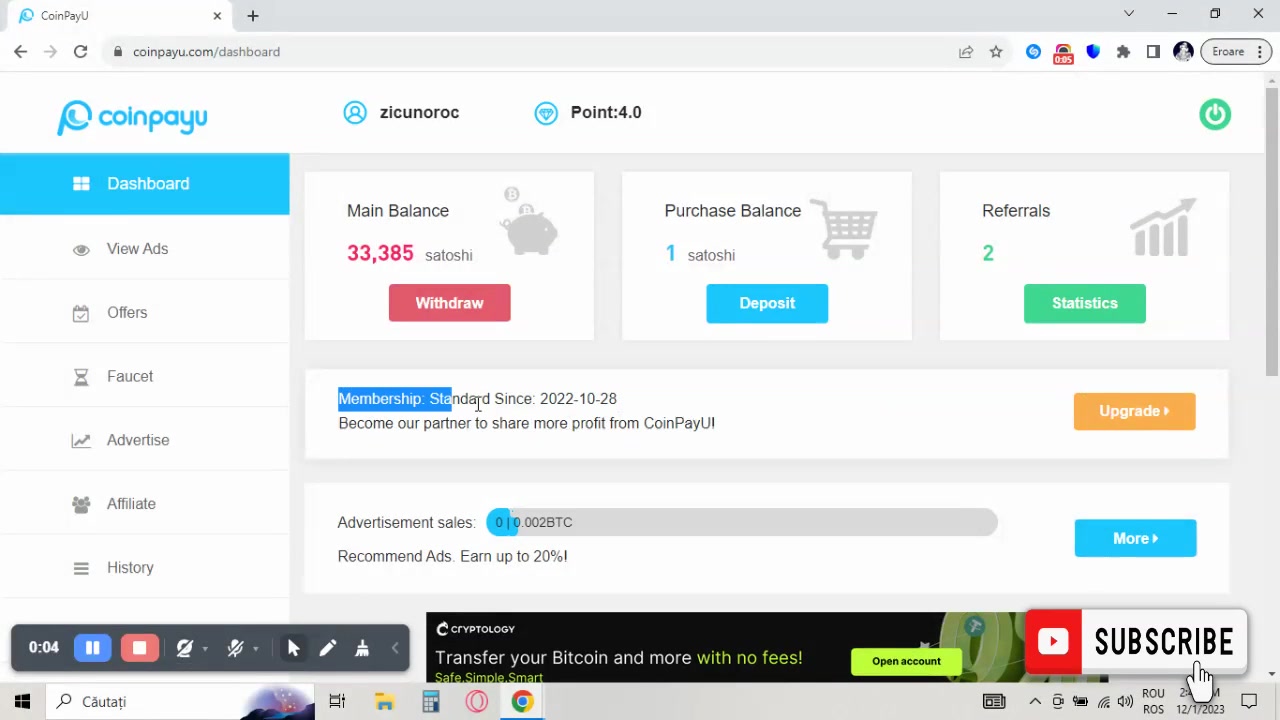
Task: Open referral Statistics
Action: click(1084, 303)
